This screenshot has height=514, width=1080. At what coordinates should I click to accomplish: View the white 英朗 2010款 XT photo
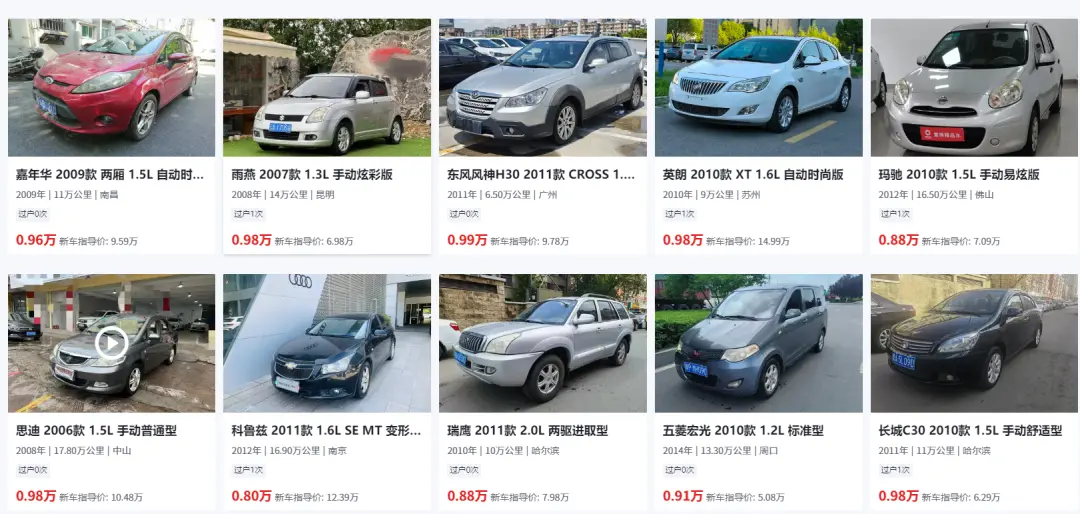tap(758, 88)
